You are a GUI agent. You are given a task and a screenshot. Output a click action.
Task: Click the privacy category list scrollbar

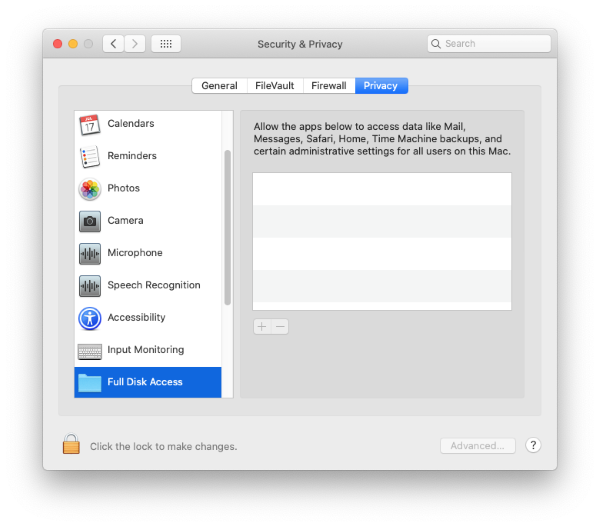[x=228, y=227]
